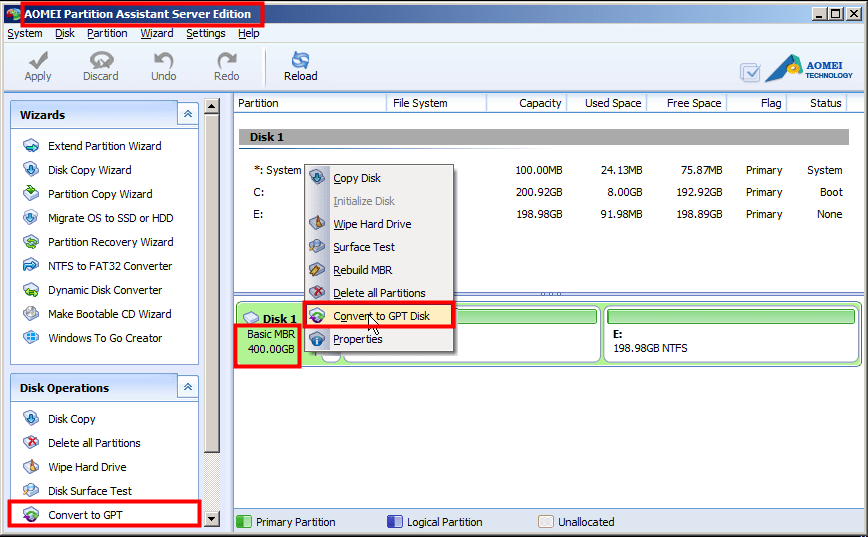Click the sidebar scrollbar down arrow
Viewport: 868px width, 537px height.
coord(211,519)
